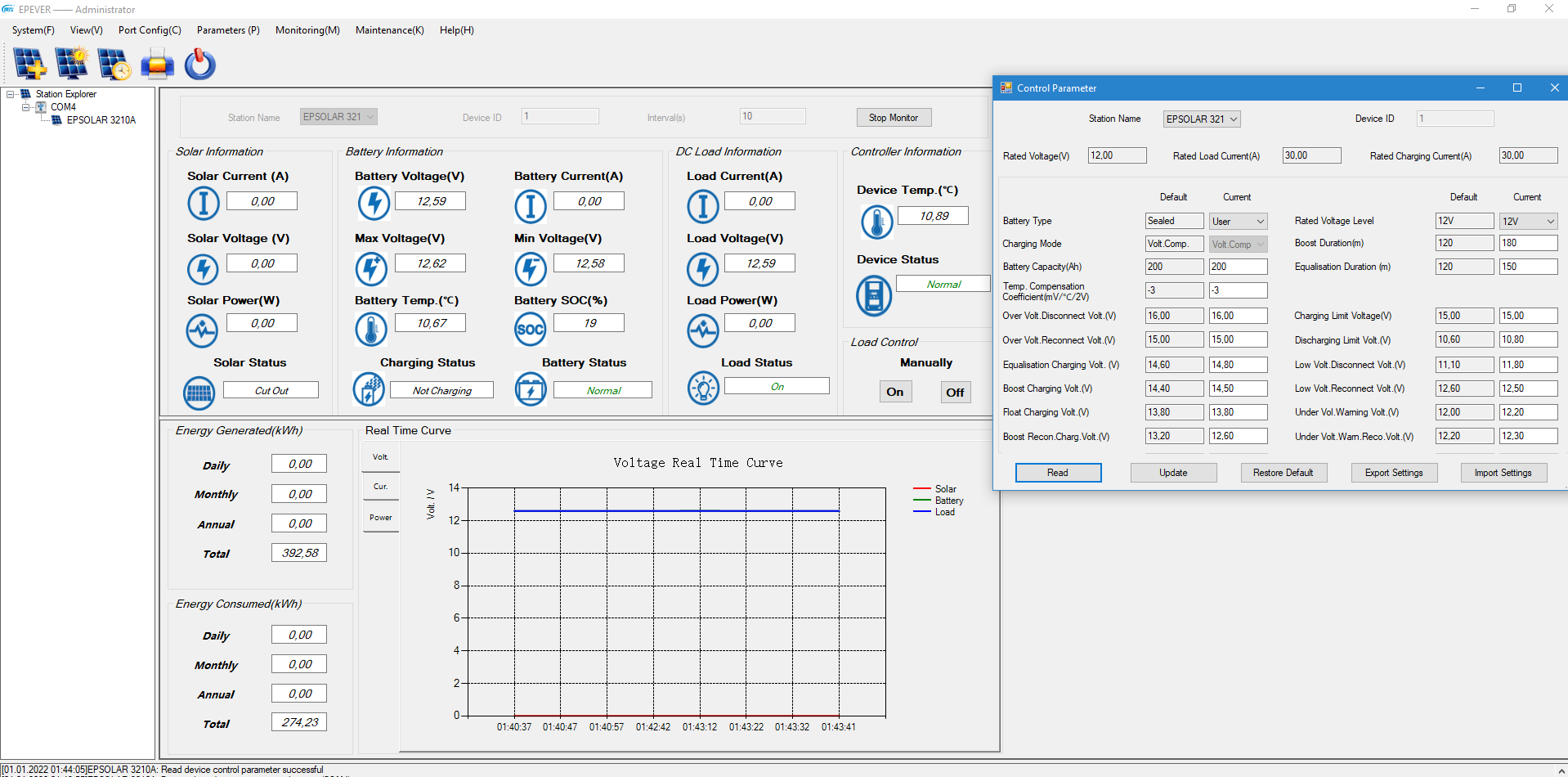Click the blue power button toolbar icon

(199, 64)
